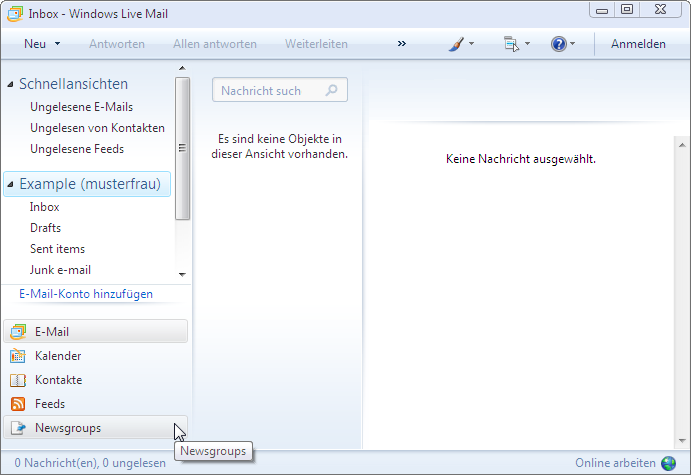Switch to the Kalender section
The image size is (691, 475).
pyautogui.click(x=96, y=356)
